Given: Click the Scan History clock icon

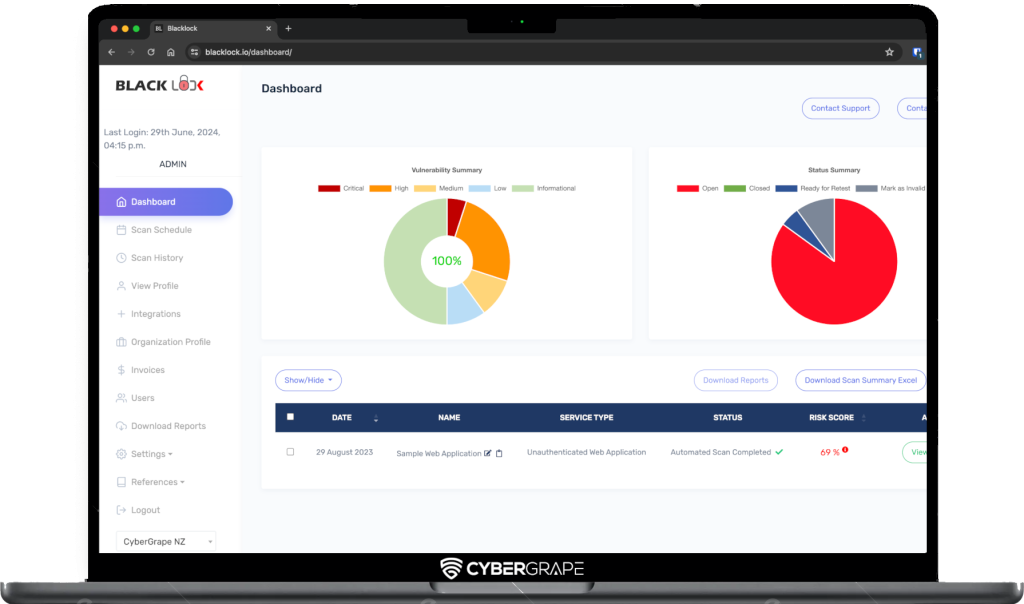Looking at the screenshot, I should (x=121, y=258).
